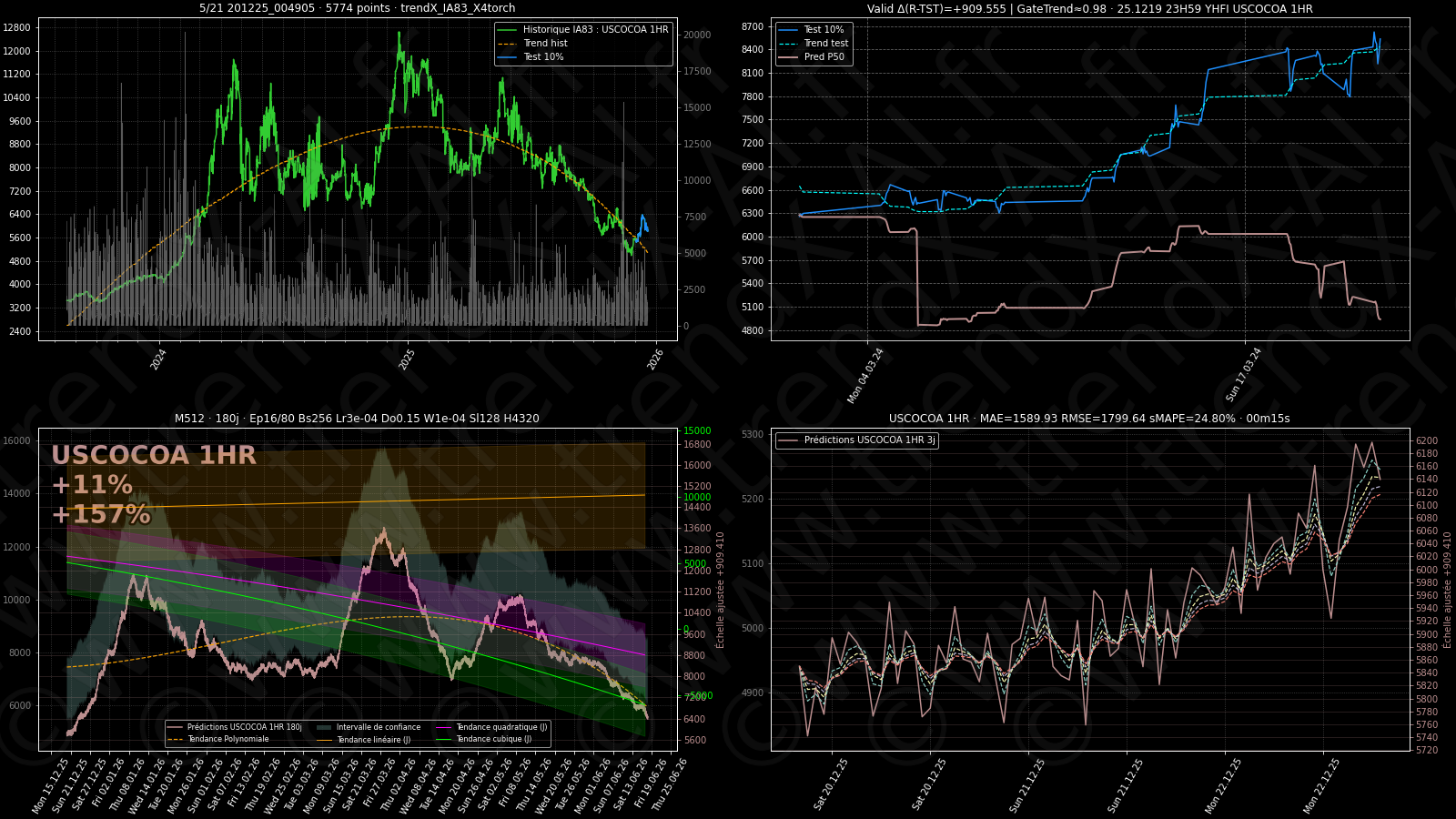
Task: Click 'Test 10%' in the top-right chart legend
Action: click(x=824, y=30)
